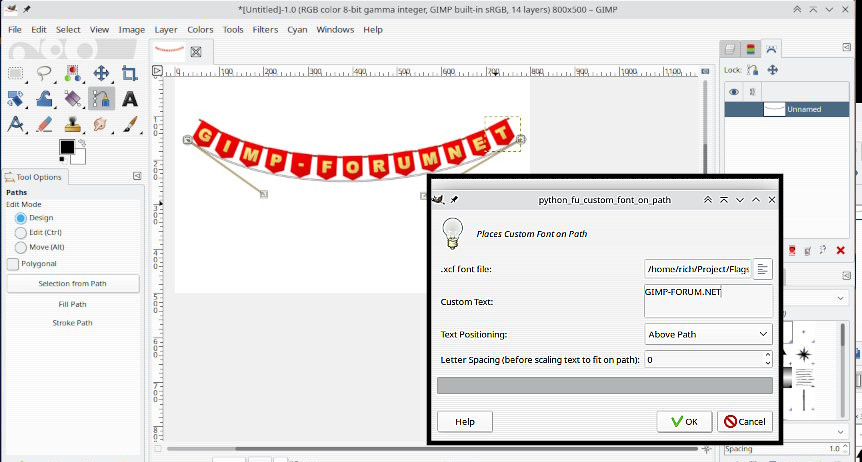
Task: Click the lock path strokes icon
Action: pyautogui.click(x=753, y=70)
